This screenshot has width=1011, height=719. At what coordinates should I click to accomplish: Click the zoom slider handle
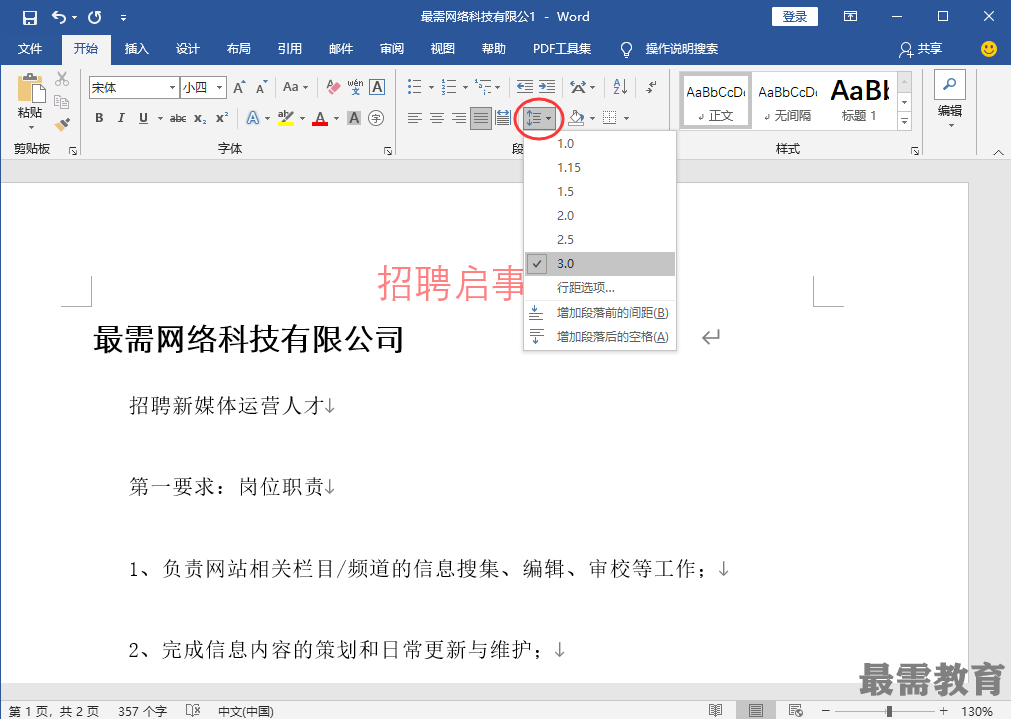point(889,711)
